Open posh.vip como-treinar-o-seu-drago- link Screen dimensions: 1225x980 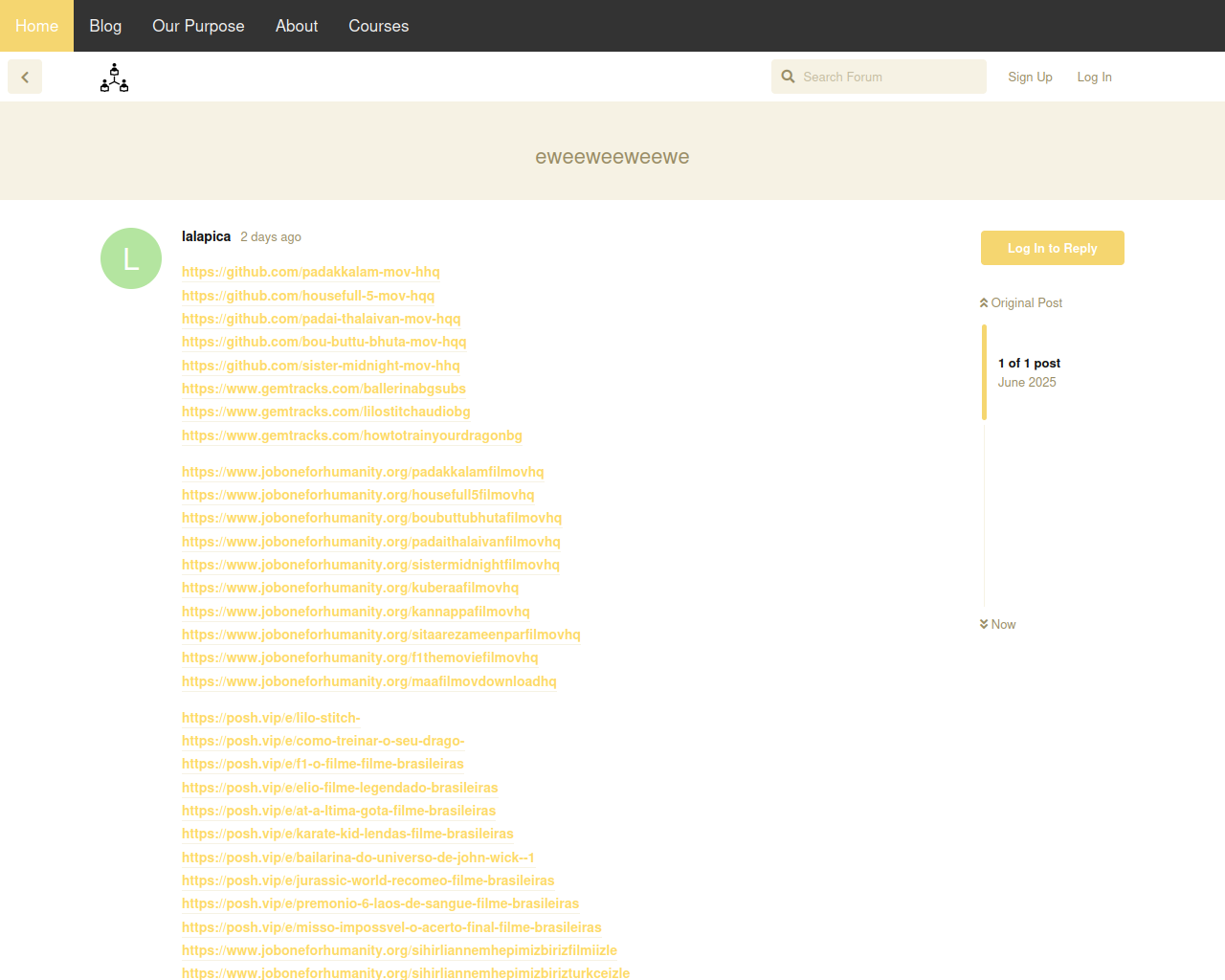pyautogui.click(x=323, y=741)
